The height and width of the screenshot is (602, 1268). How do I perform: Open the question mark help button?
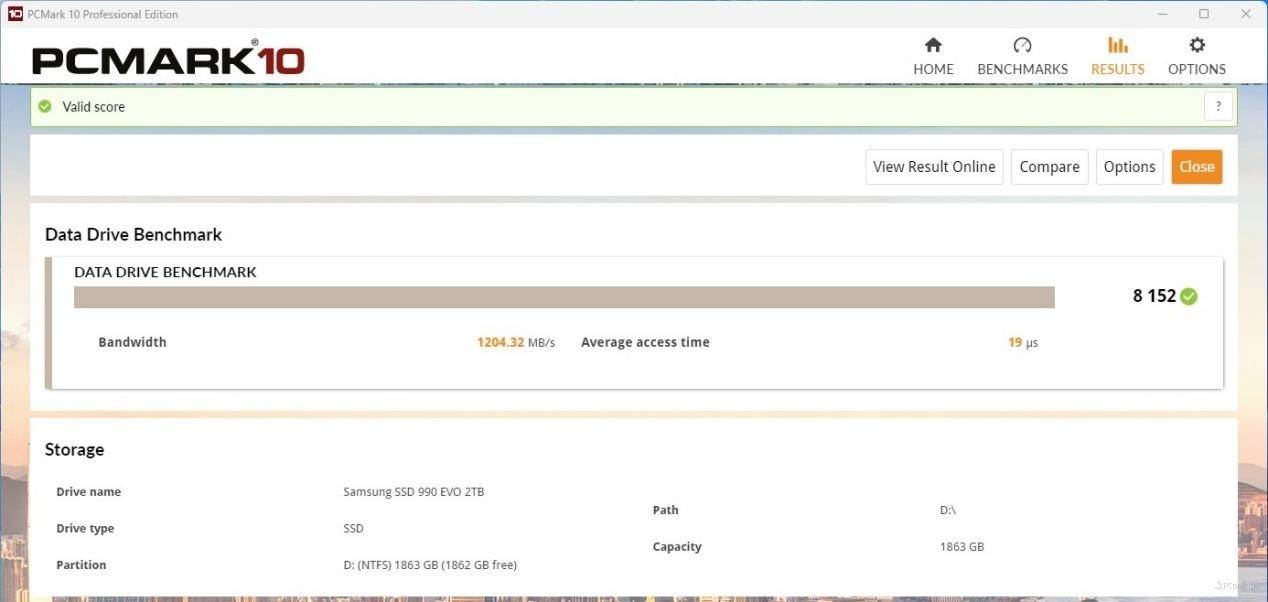click(x=1218, y=106)
